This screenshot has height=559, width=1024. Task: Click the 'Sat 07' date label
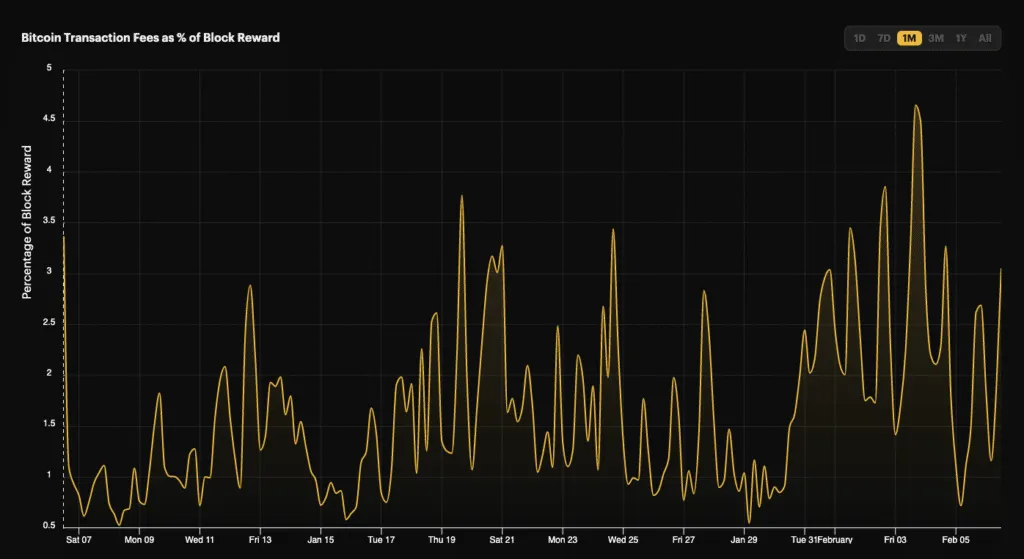(78, 540)
